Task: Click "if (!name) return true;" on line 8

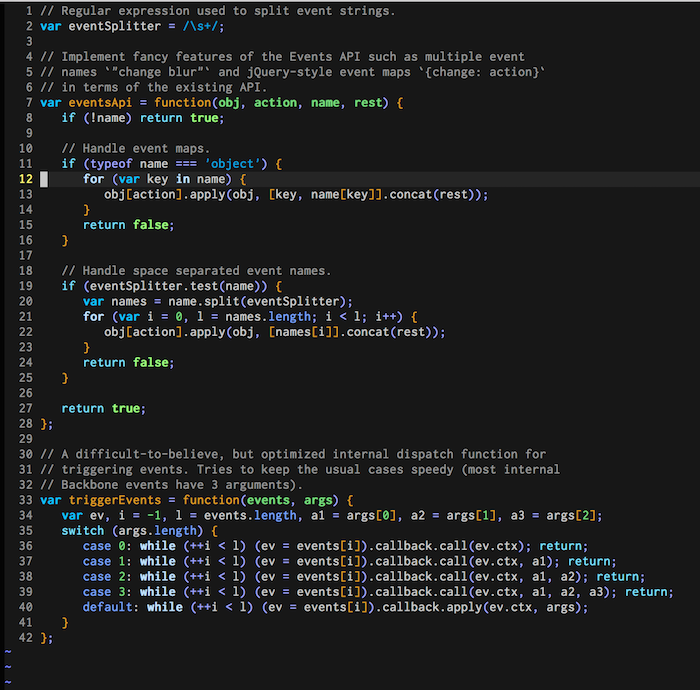Action: coord(143,118)
